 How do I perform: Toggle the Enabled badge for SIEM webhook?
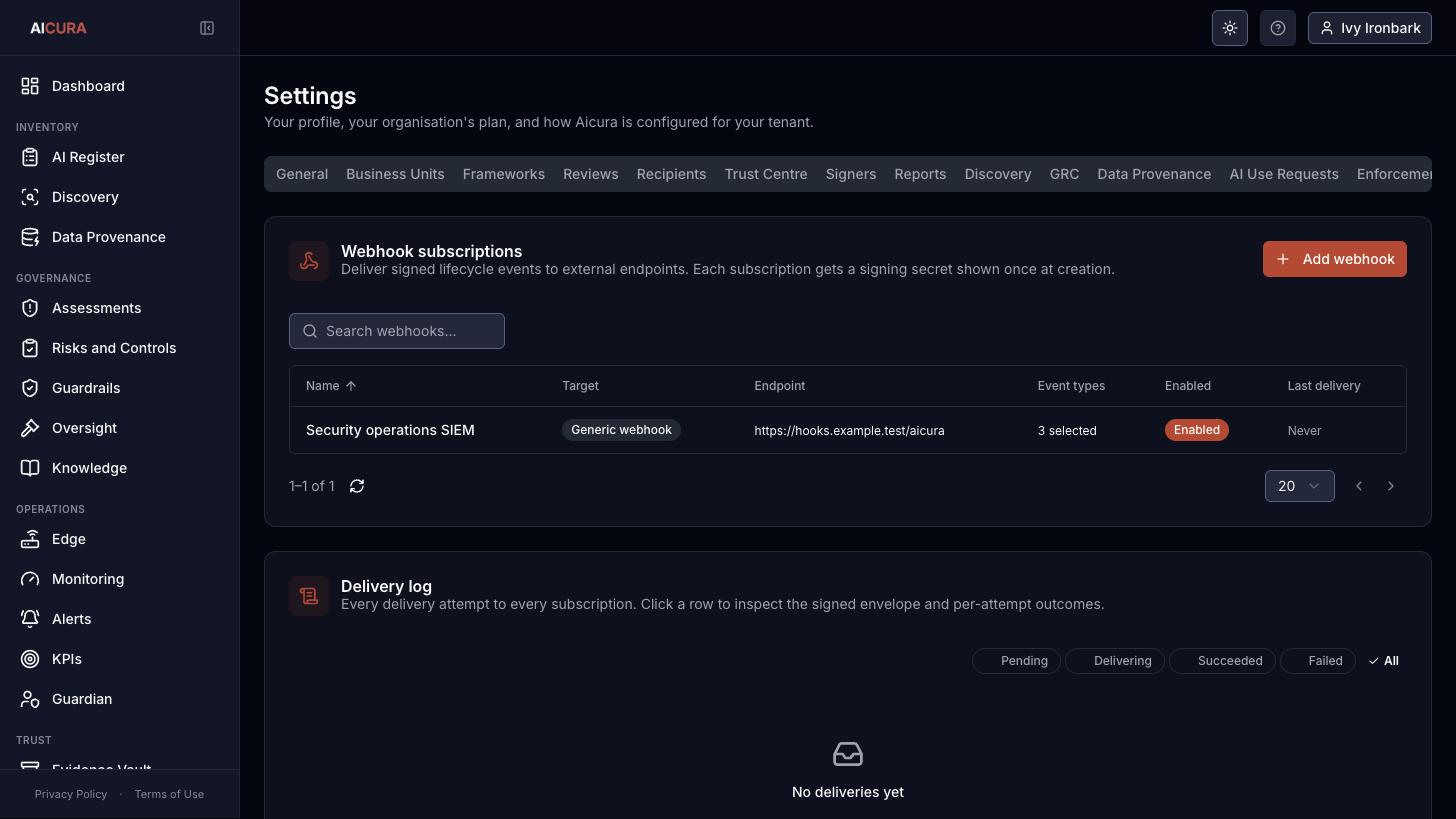pyautogui.click(x=1197, y=430)
